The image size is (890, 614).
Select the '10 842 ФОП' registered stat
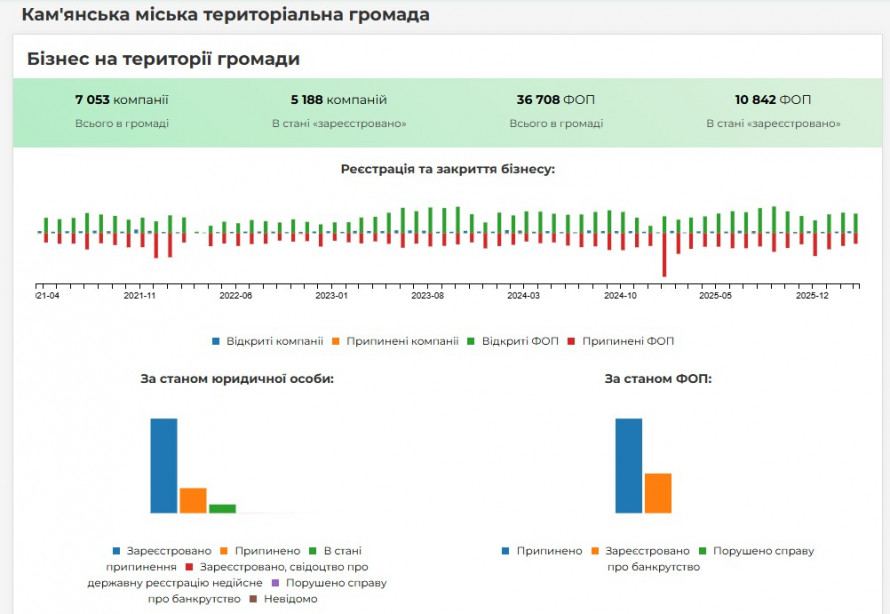point(773,100)
